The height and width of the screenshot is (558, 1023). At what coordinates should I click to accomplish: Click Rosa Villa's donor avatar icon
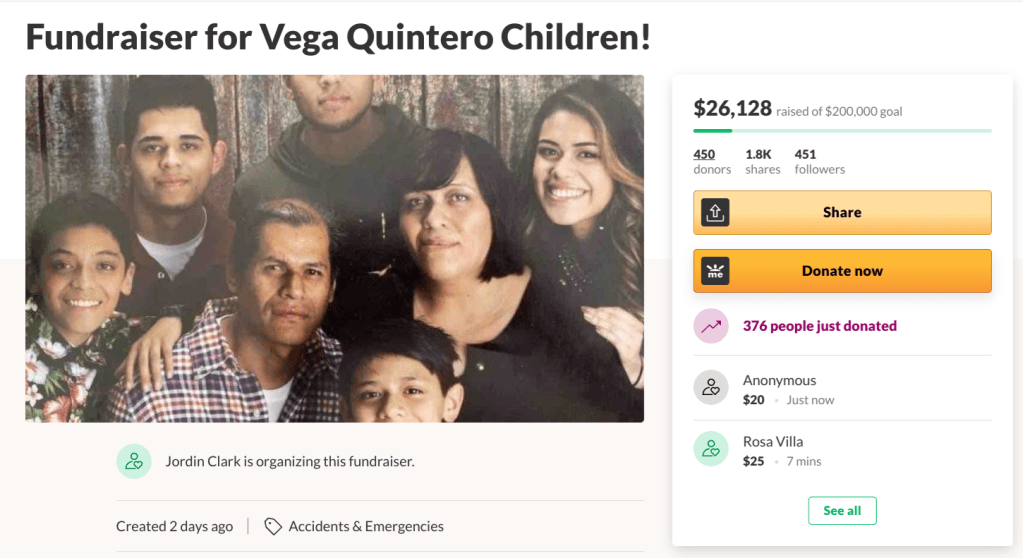point(711,449)
